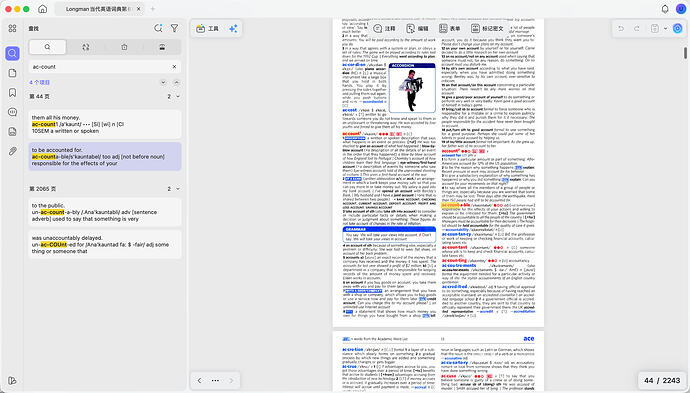This screenshot has width=690, height=393.
Task: Switch to 注释 annotation mode
Action: pyautogui.click(x=384, y=28)
